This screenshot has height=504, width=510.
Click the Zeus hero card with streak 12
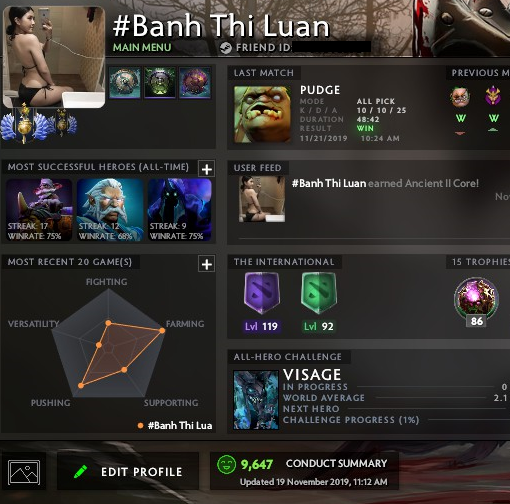pos(110,210)
